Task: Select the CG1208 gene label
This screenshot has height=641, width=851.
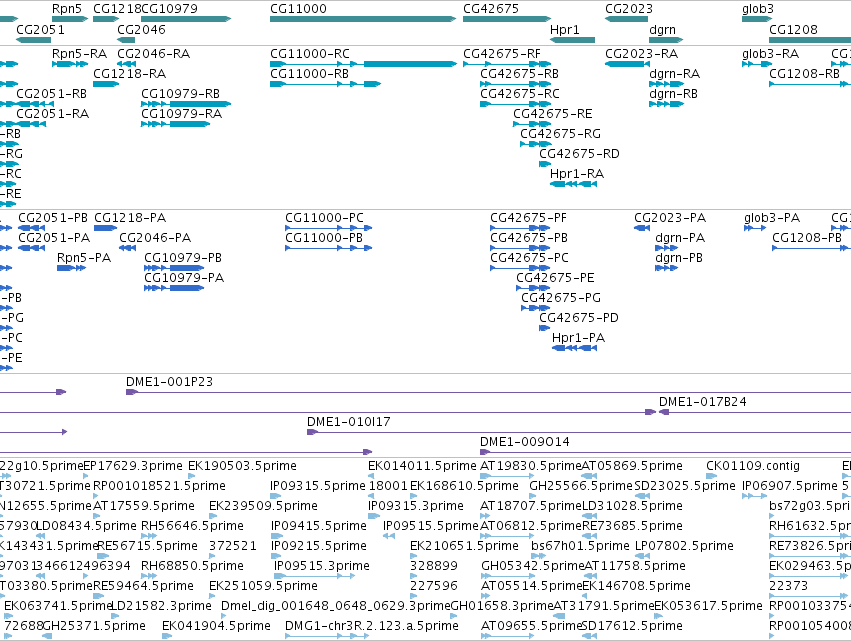Action: coord(793,29)
